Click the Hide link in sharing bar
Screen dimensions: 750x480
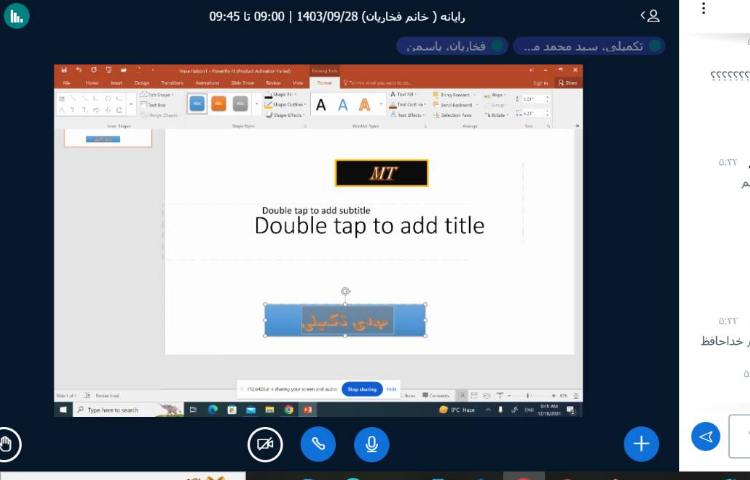tap(391, 389)
